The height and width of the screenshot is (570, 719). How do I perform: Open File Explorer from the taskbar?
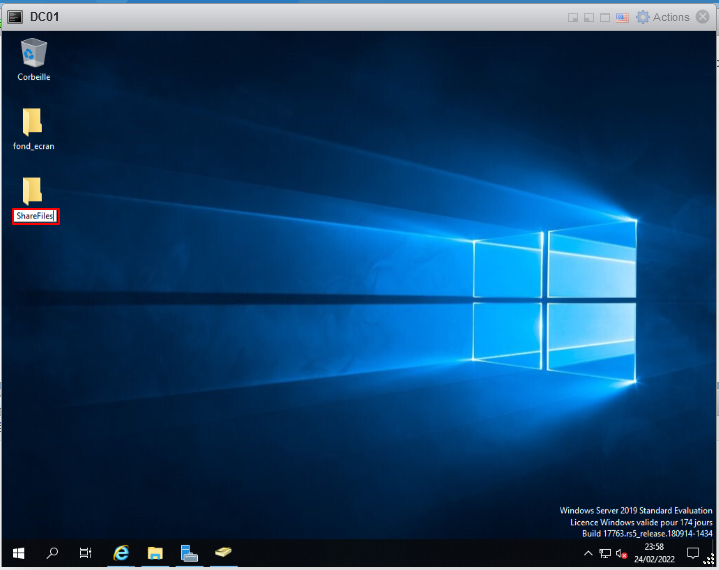[155, 553]
